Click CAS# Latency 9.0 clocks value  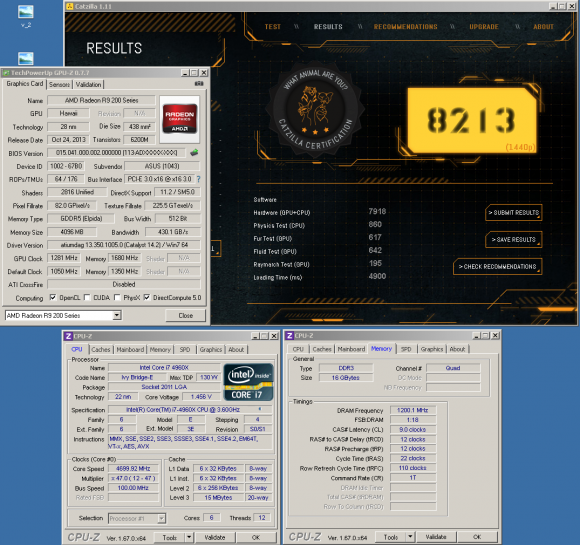[x=412, y=429]
